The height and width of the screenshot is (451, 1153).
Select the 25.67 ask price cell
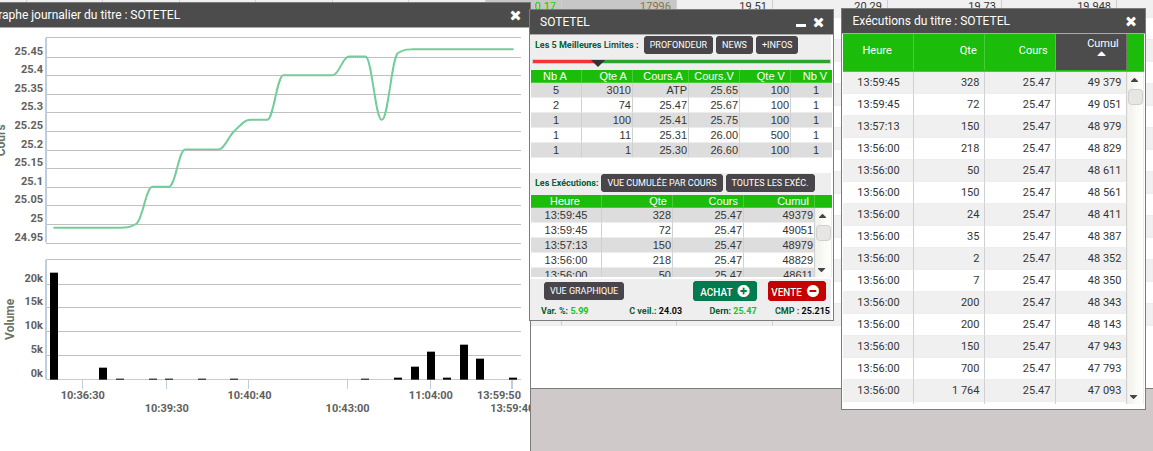(713, 105)
